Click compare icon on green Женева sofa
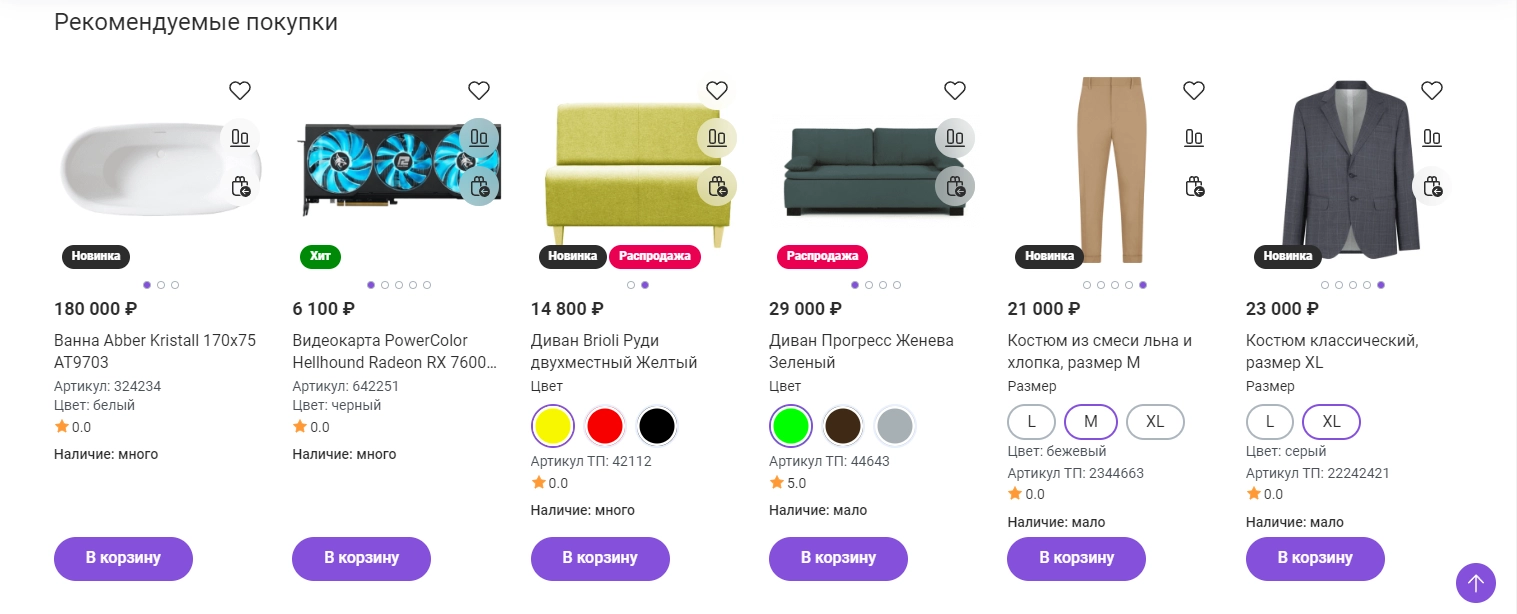The image size is (1517, 614). point(955,138)
